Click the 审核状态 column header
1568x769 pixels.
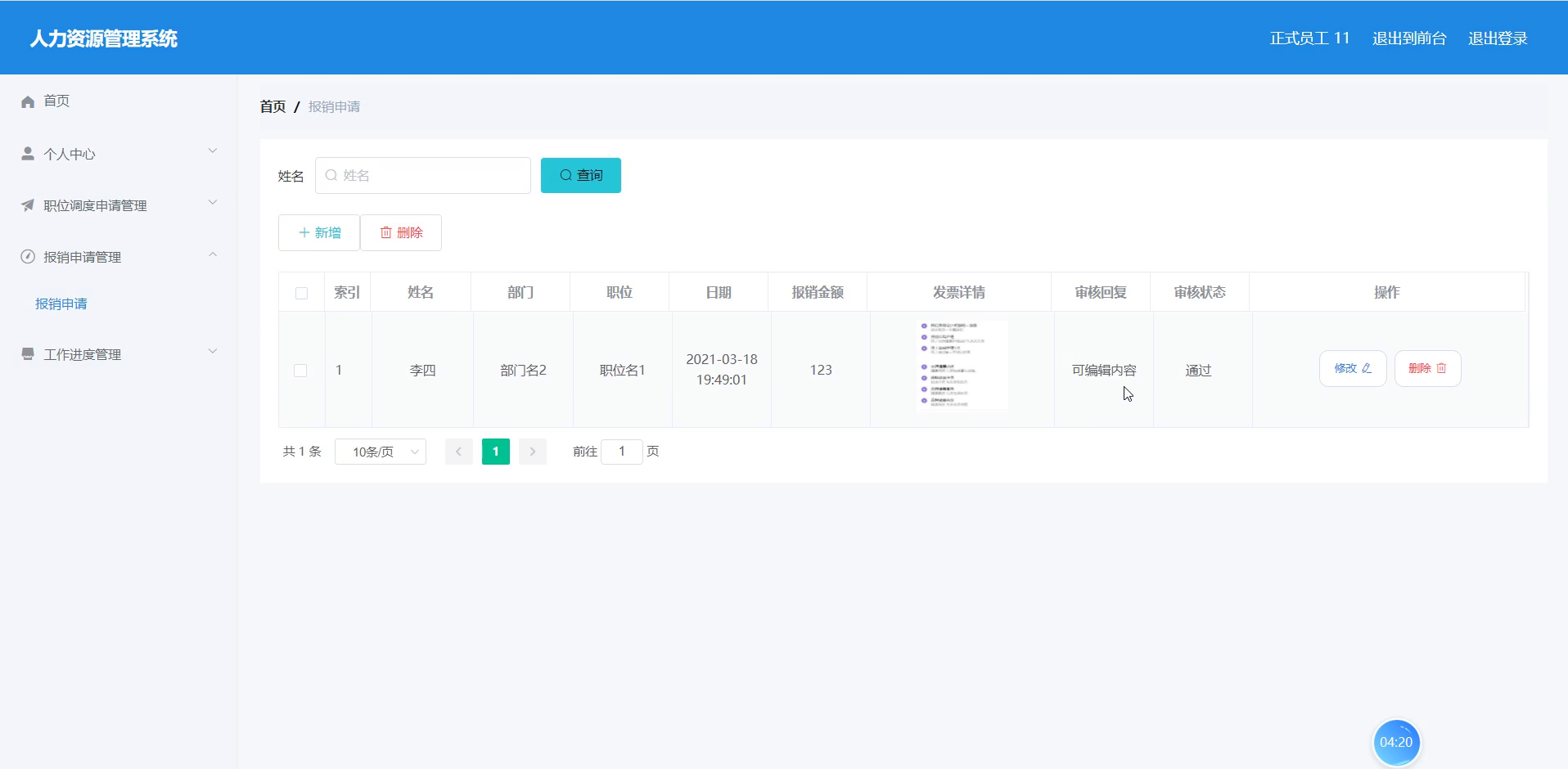[x=1200, y=292]
